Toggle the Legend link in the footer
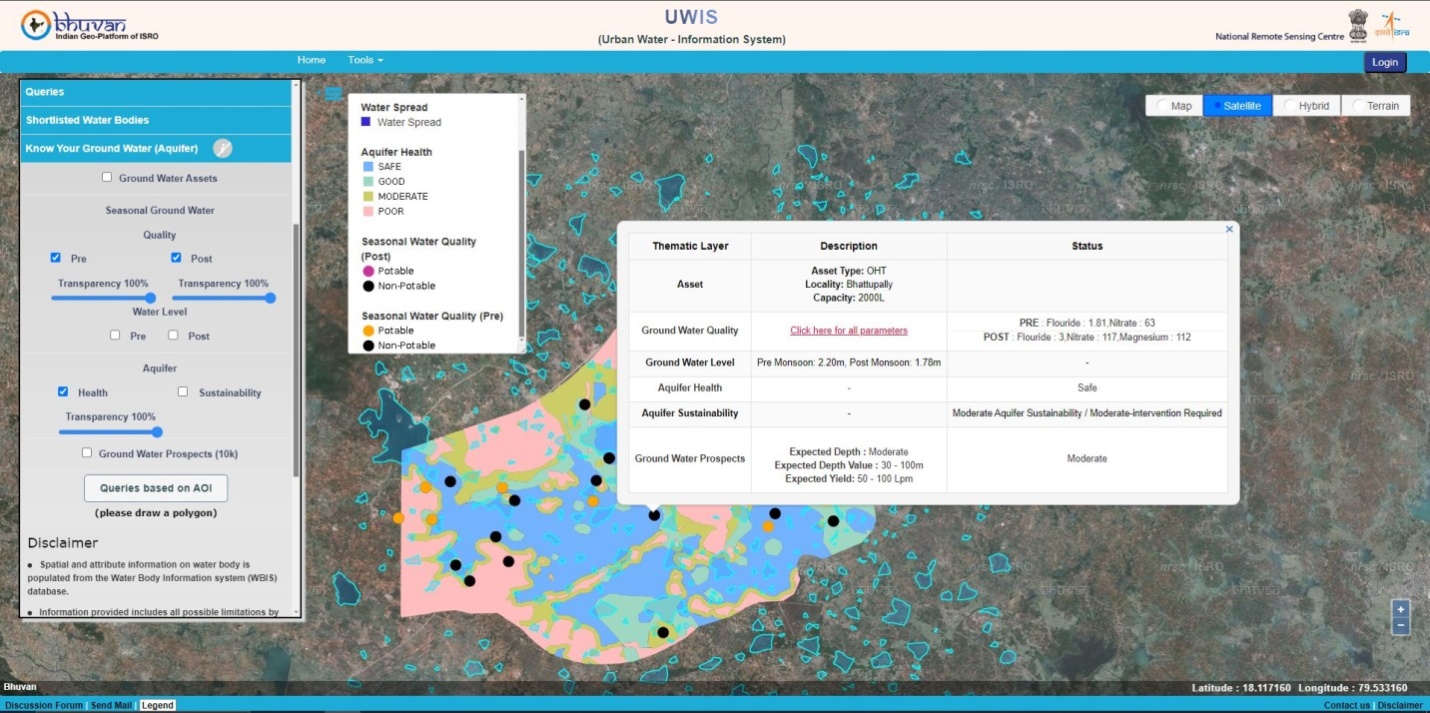Image resolution: width=1430 pixels, height=713 pixels. point(157,706)
